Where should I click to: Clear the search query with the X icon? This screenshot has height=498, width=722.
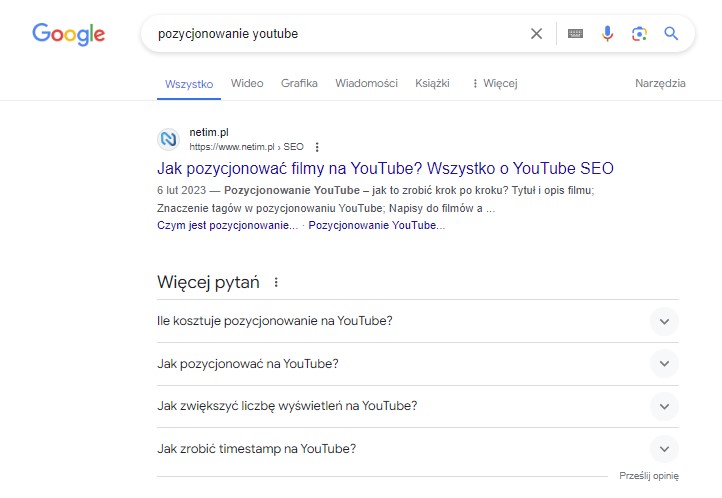pos(536,34)
